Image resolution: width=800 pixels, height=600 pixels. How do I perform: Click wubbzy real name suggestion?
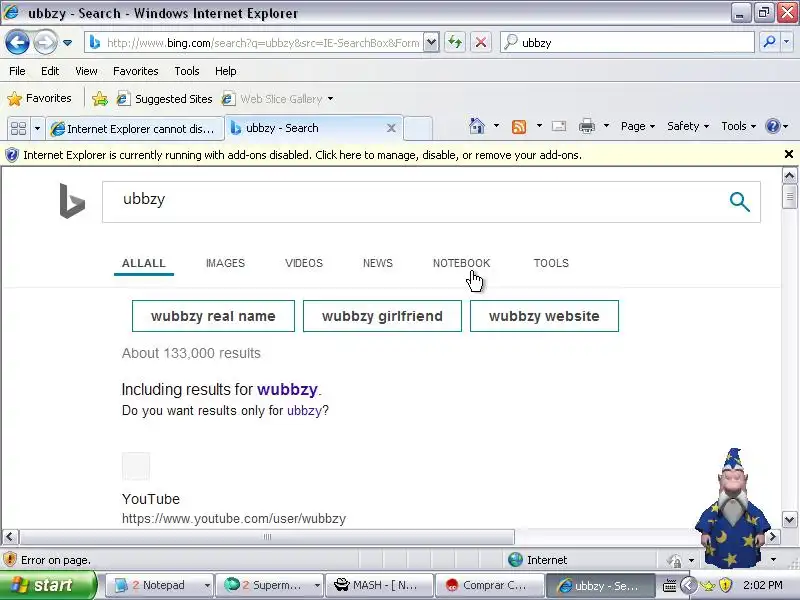click(213, 316)
